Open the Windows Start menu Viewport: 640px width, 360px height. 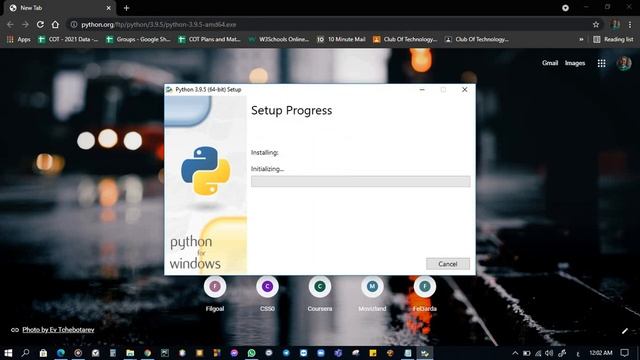click(x=8, y=353)
